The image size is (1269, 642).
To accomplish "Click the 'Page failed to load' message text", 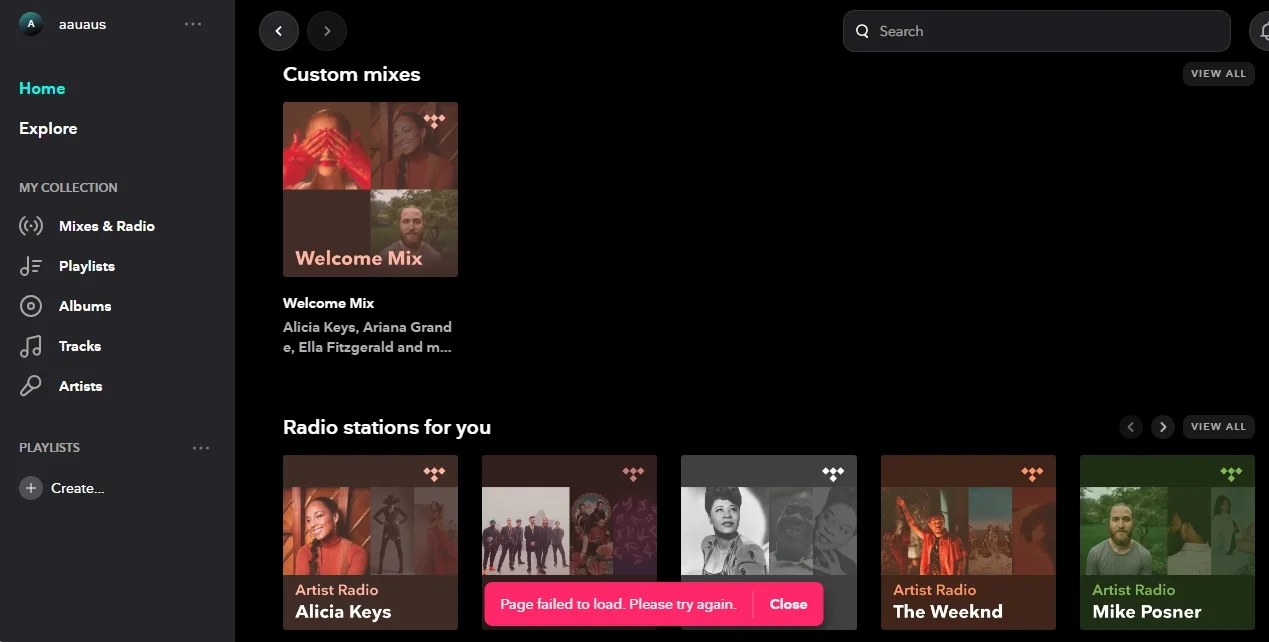I will [x=618, y=604].
